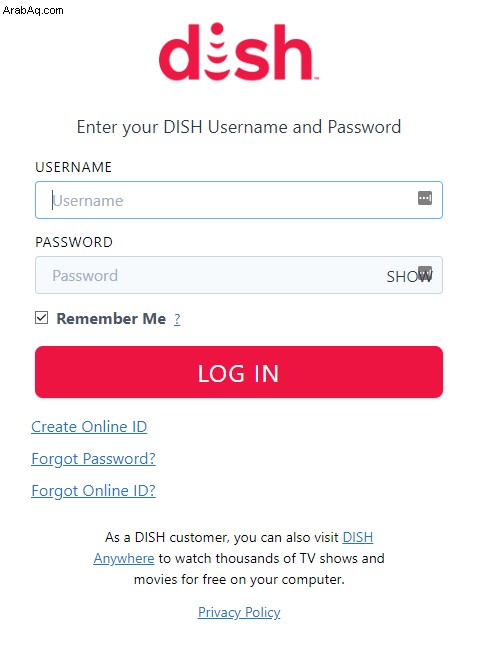Viewport: 481px width, 647px height.
Task: Focus the Password input field
Action: coord(239,275)
